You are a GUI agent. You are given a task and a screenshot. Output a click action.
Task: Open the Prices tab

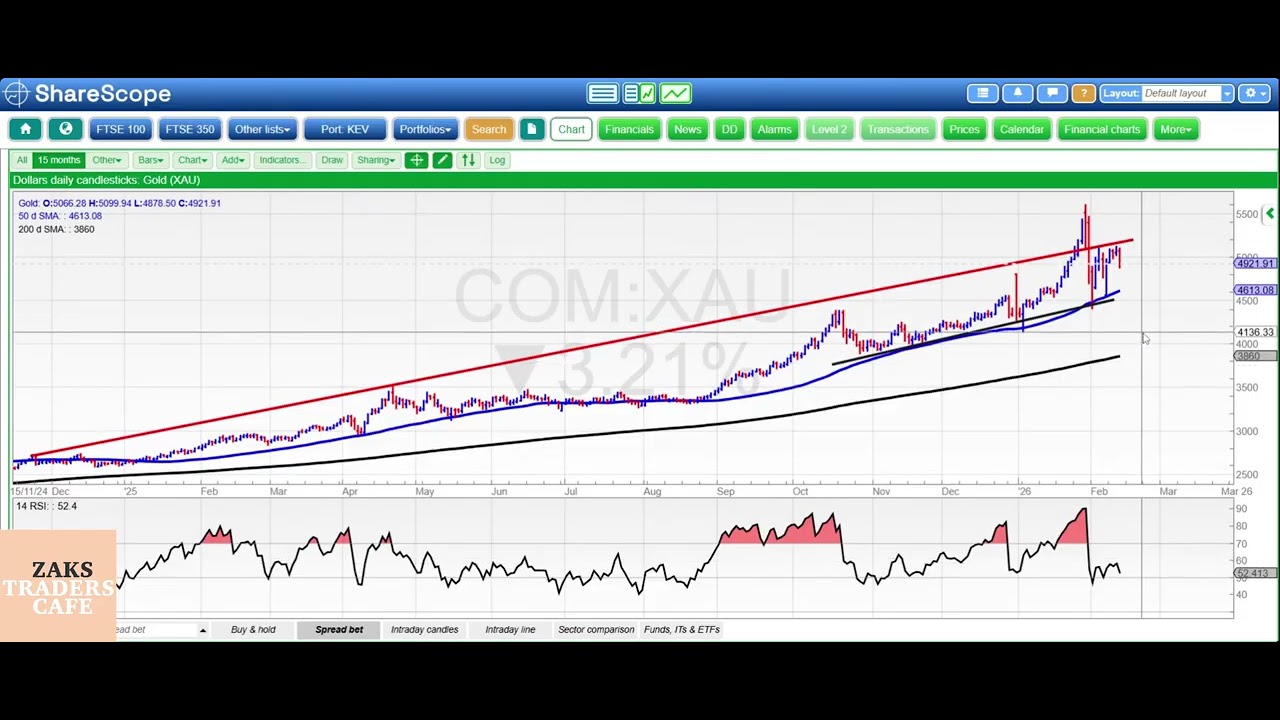click(x=964, y=129)
